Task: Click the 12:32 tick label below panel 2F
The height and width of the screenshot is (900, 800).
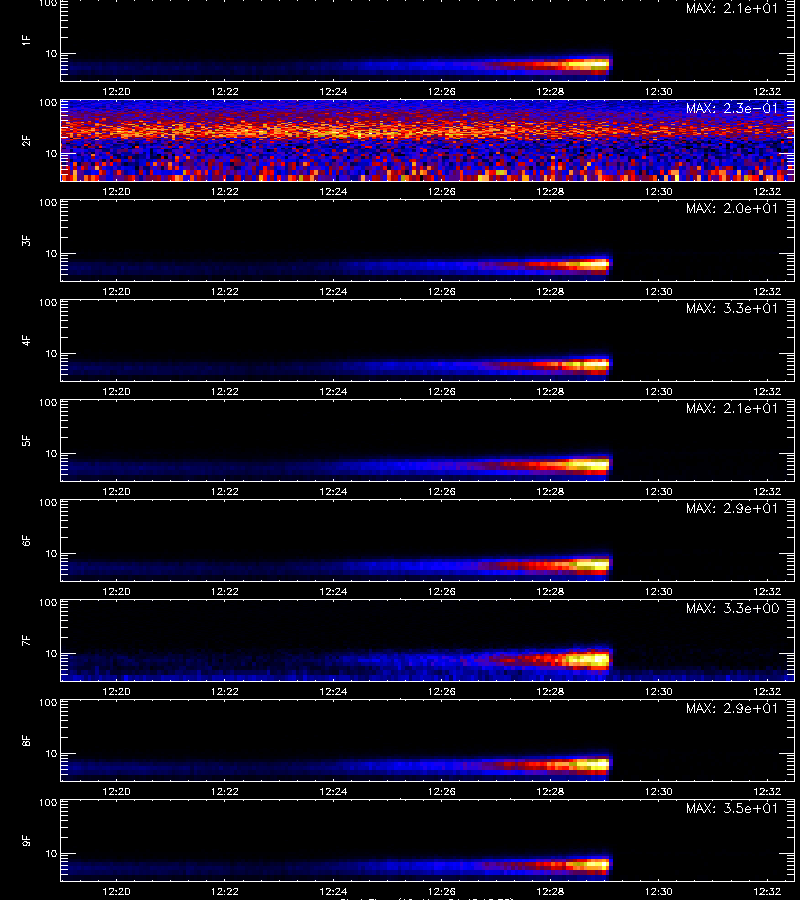Action: pyautogui.click(x=767, y=192)
